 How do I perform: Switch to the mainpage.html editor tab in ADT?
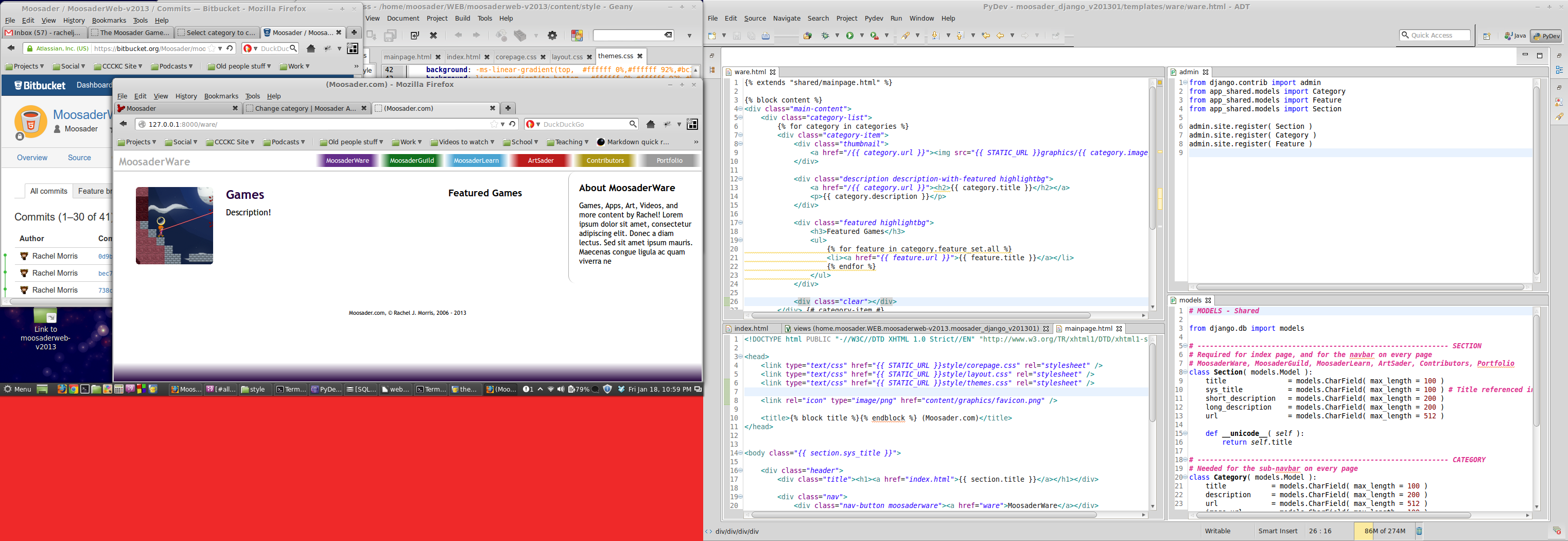[x=1088, y=328]
